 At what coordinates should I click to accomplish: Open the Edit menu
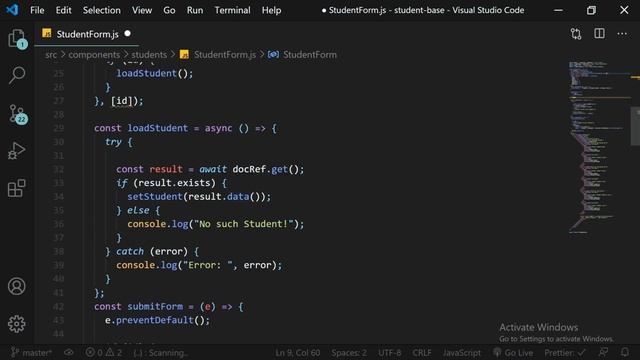63,10
